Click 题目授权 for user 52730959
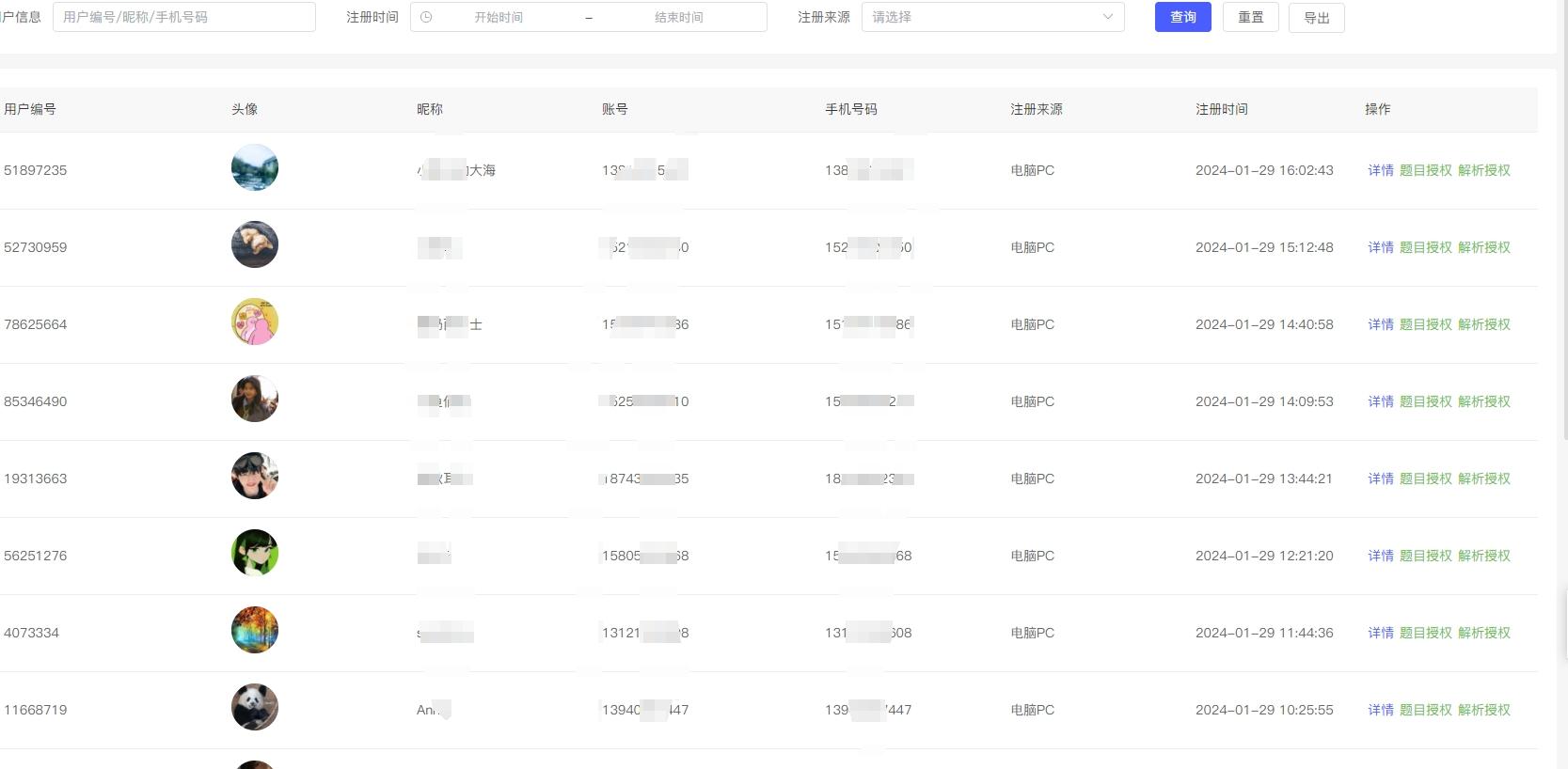The height and width of the screenshot is (769, 1568). 1426,247
